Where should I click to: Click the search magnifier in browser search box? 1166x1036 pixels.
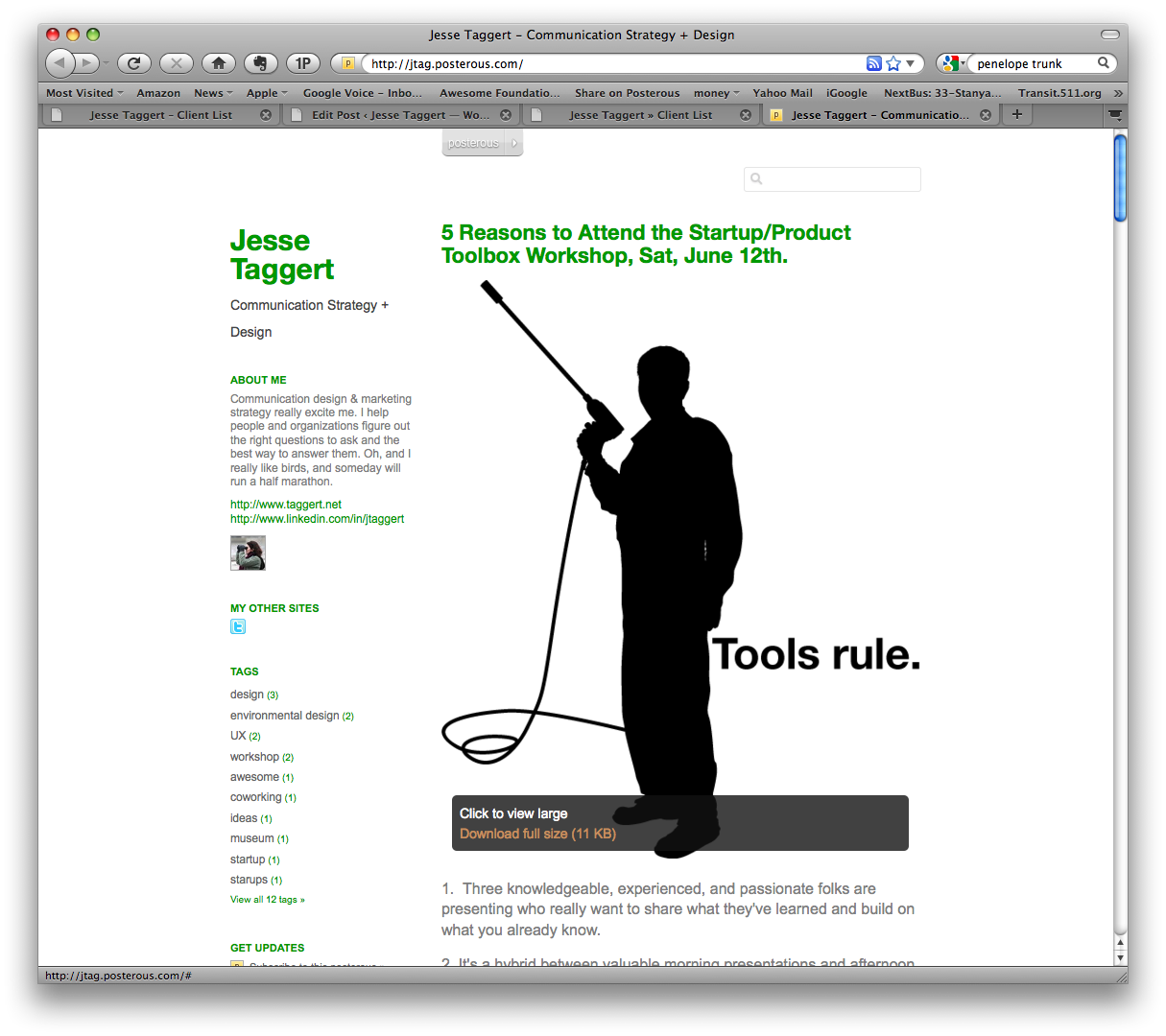tap(1104, 63)
